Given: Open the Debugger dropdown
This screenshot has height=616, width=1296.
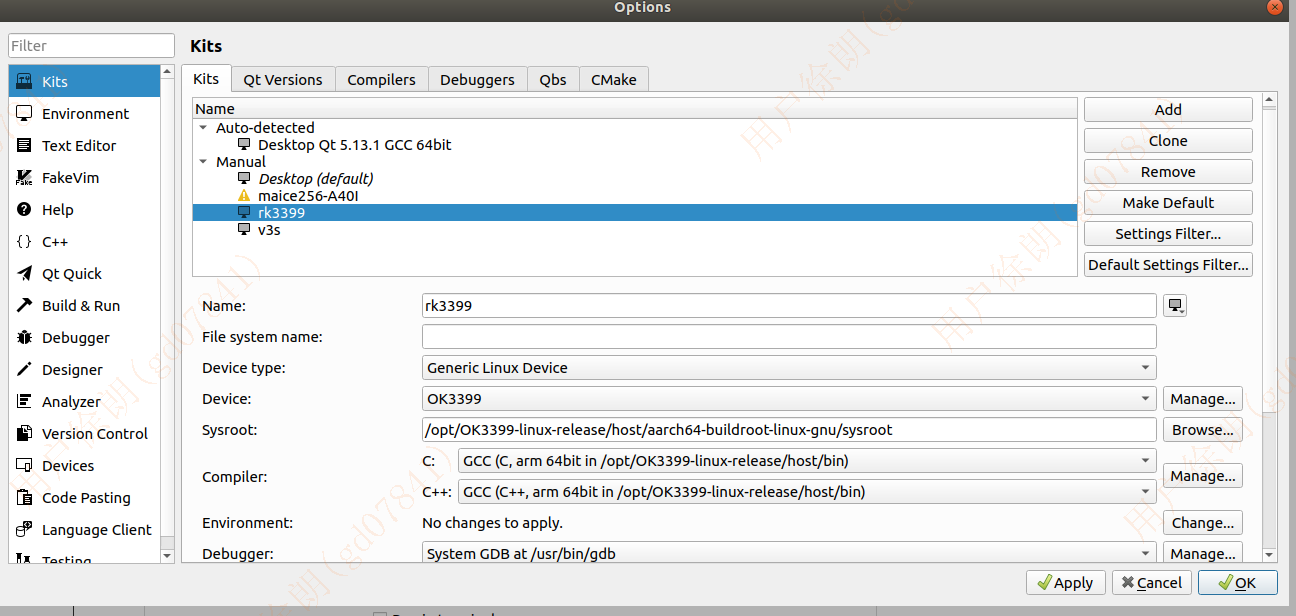Looking at the screenshot, I should click(x=789, y=553).
